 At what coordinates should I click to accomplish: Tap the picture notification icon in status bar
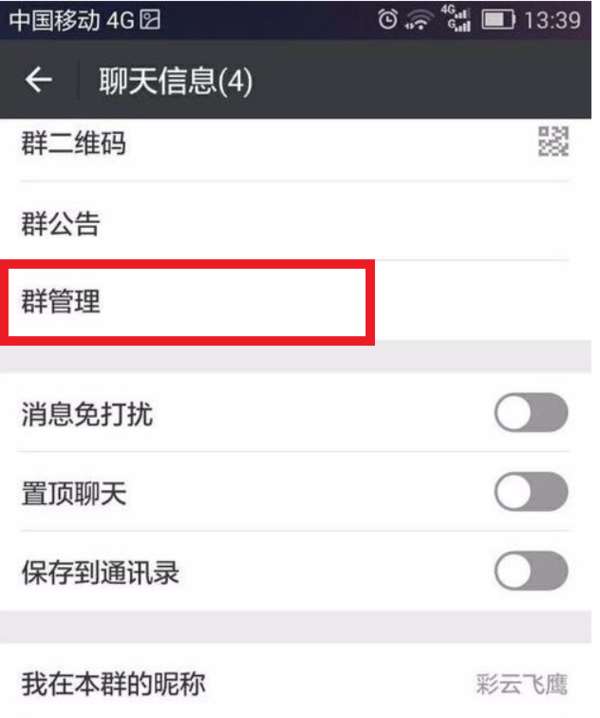pyautogui.click(x=150, y=20)
